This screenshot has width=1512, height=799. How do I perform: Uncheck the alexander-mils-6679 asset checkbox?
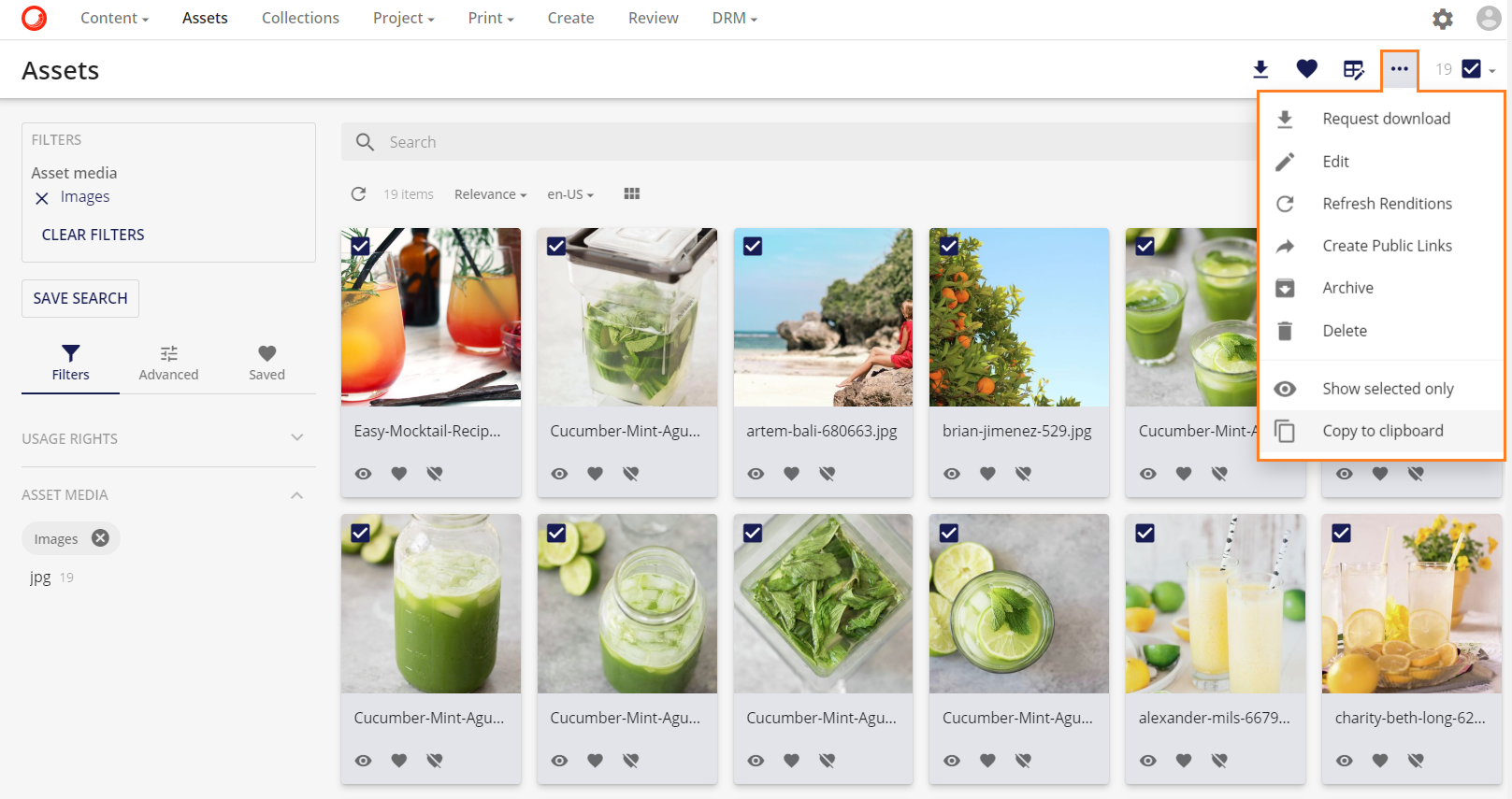(x=1145, y=533)
